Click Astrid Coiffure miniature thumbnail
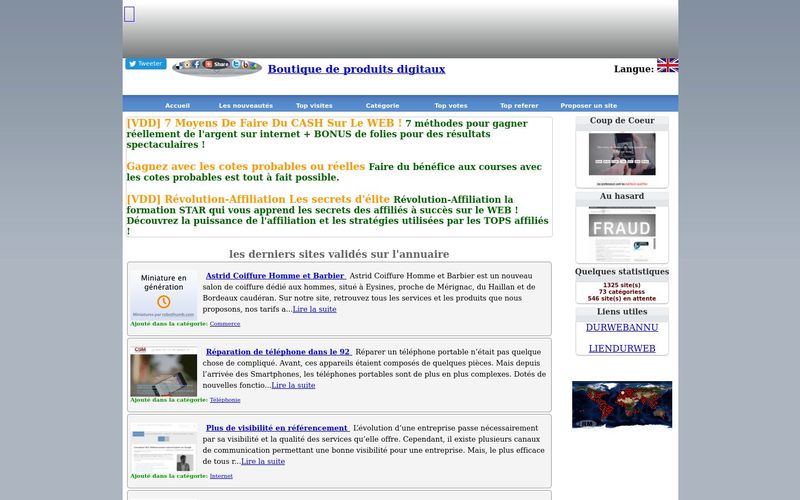800x500 pixels. (163, 295)
